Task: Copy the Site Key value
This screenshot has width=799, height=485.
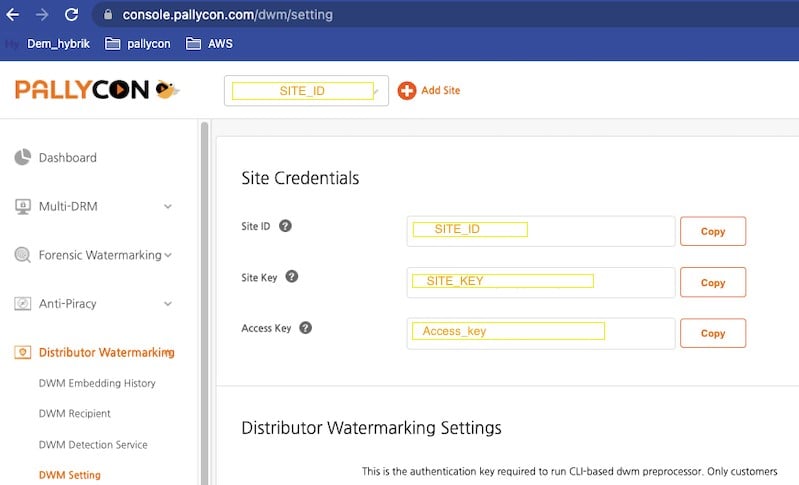Action: click(713, 282)
